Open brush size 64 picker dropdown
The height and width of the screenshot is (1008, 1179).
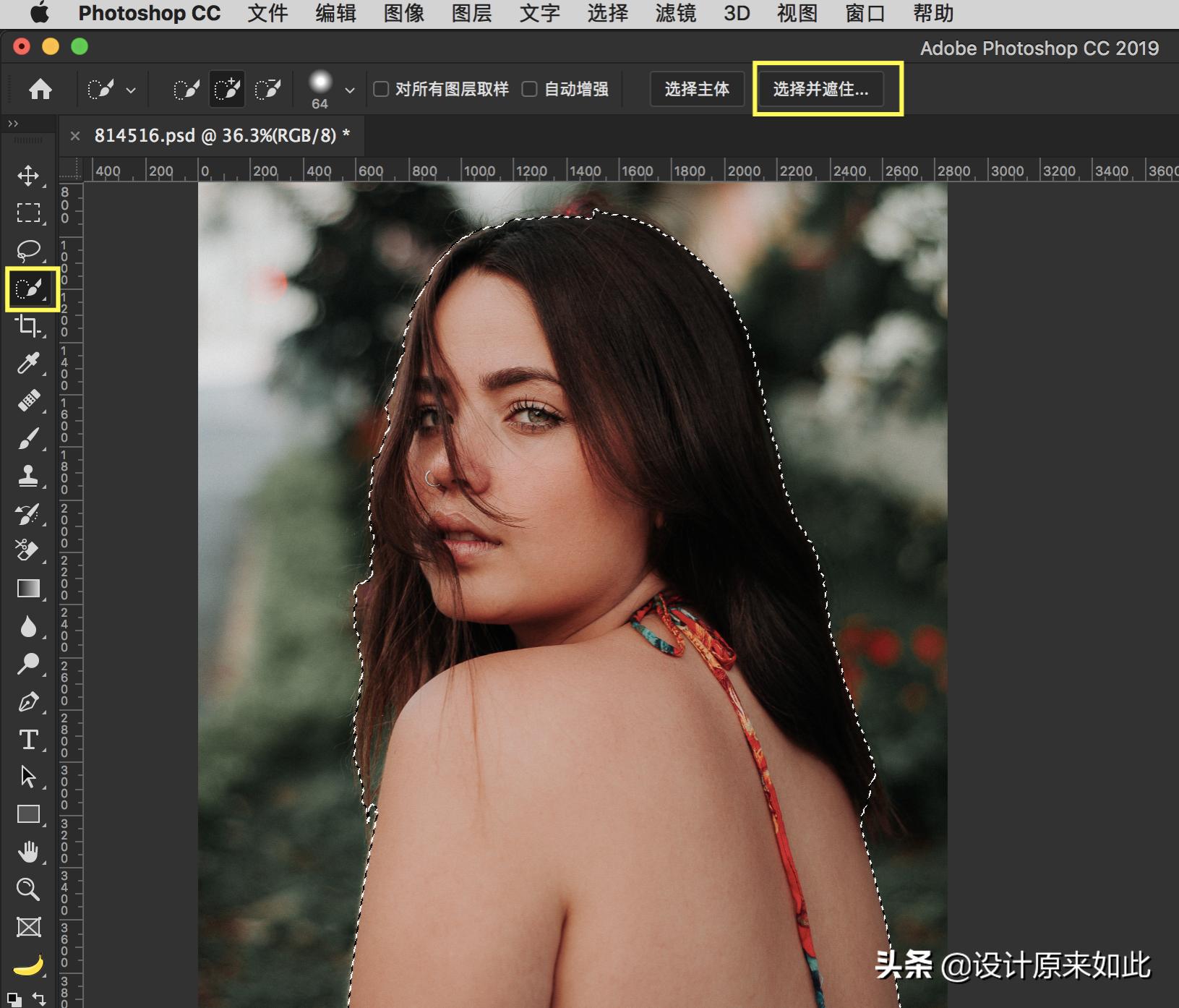350,90
